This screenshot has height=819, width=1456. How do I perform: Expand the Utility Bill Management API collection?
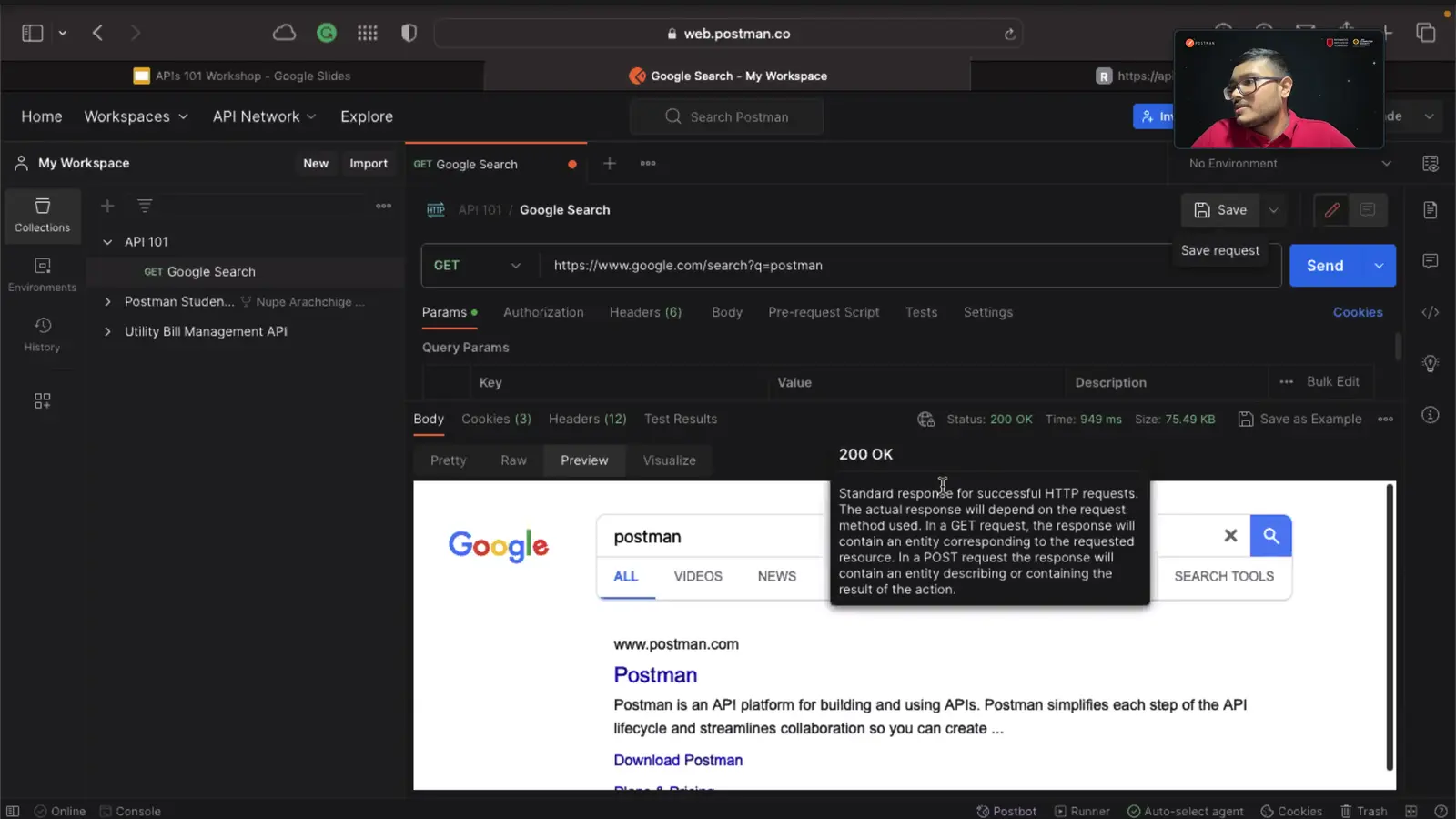107,331
